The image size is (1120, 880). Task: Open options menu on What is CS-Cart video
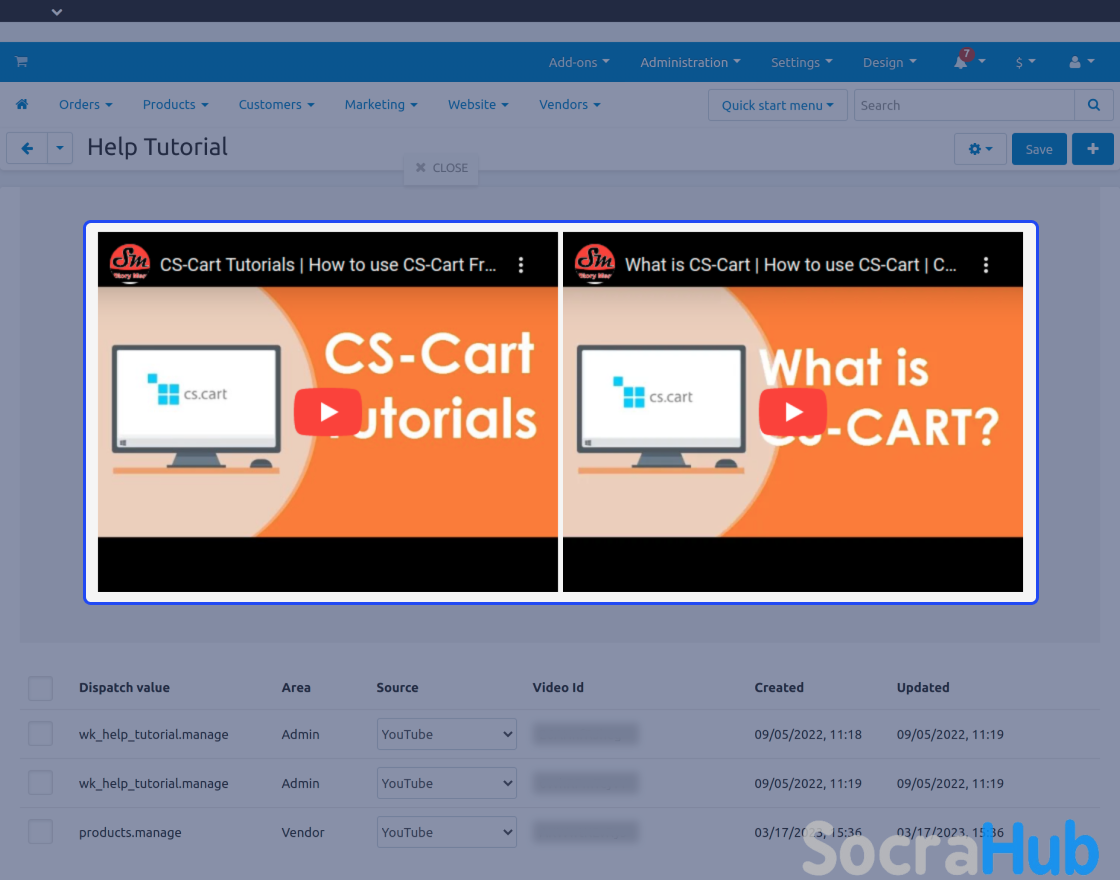986,265
